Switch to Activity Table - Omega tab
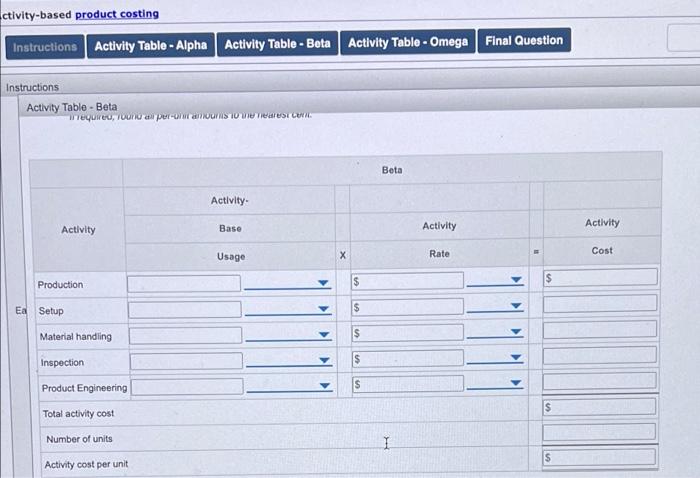This screenshot has height=478, width=700. (408, 42)
